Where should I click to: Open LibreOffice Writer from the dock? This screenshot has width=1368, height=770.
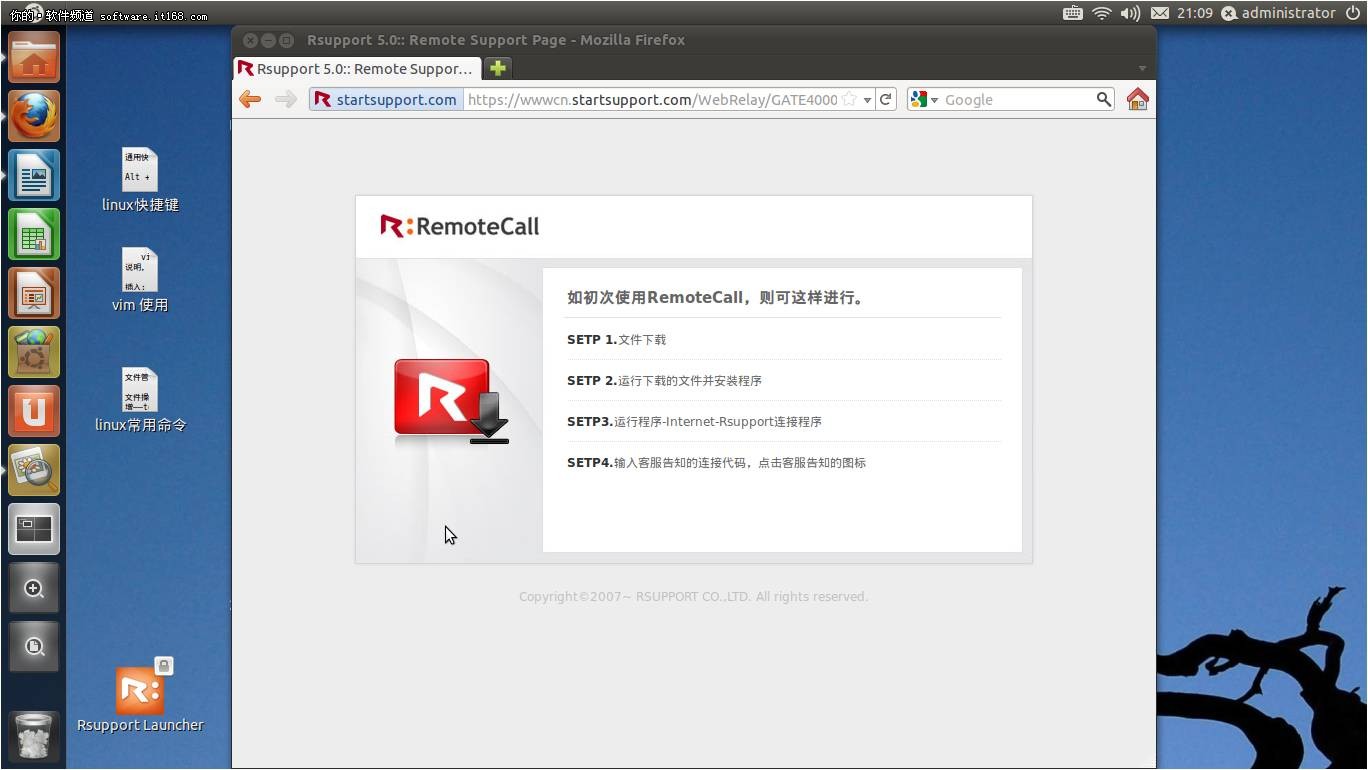pyautogui.click(x=34, y=175)
